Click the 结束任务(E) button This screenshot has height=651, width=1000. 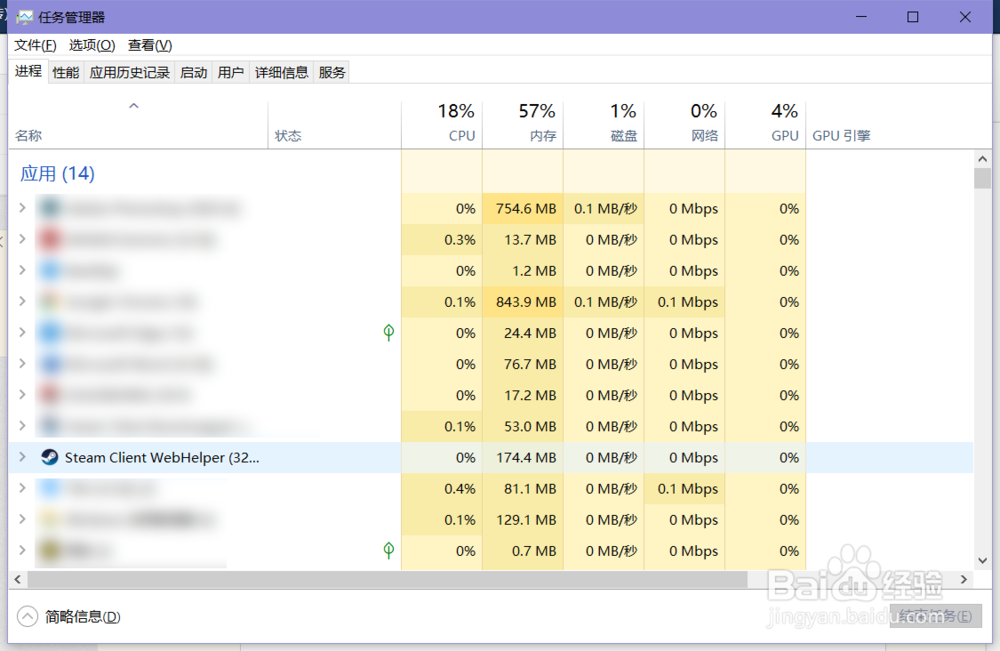point(936,616)
